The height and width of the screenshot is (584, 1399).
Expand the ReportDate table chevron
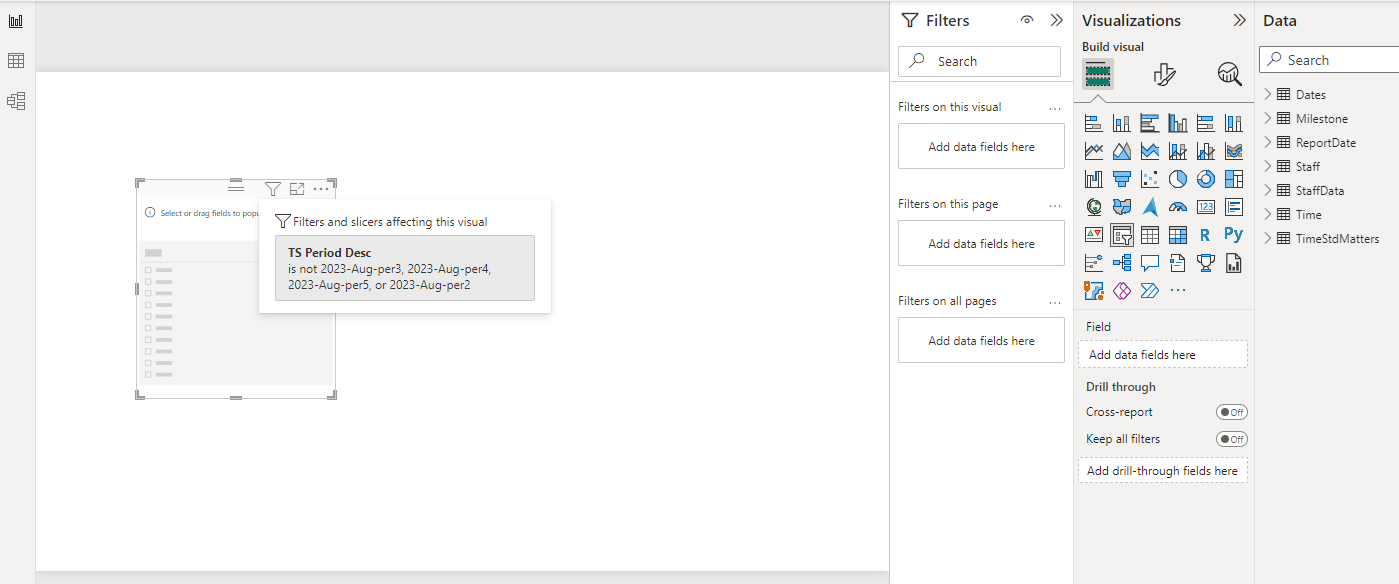1268,142
